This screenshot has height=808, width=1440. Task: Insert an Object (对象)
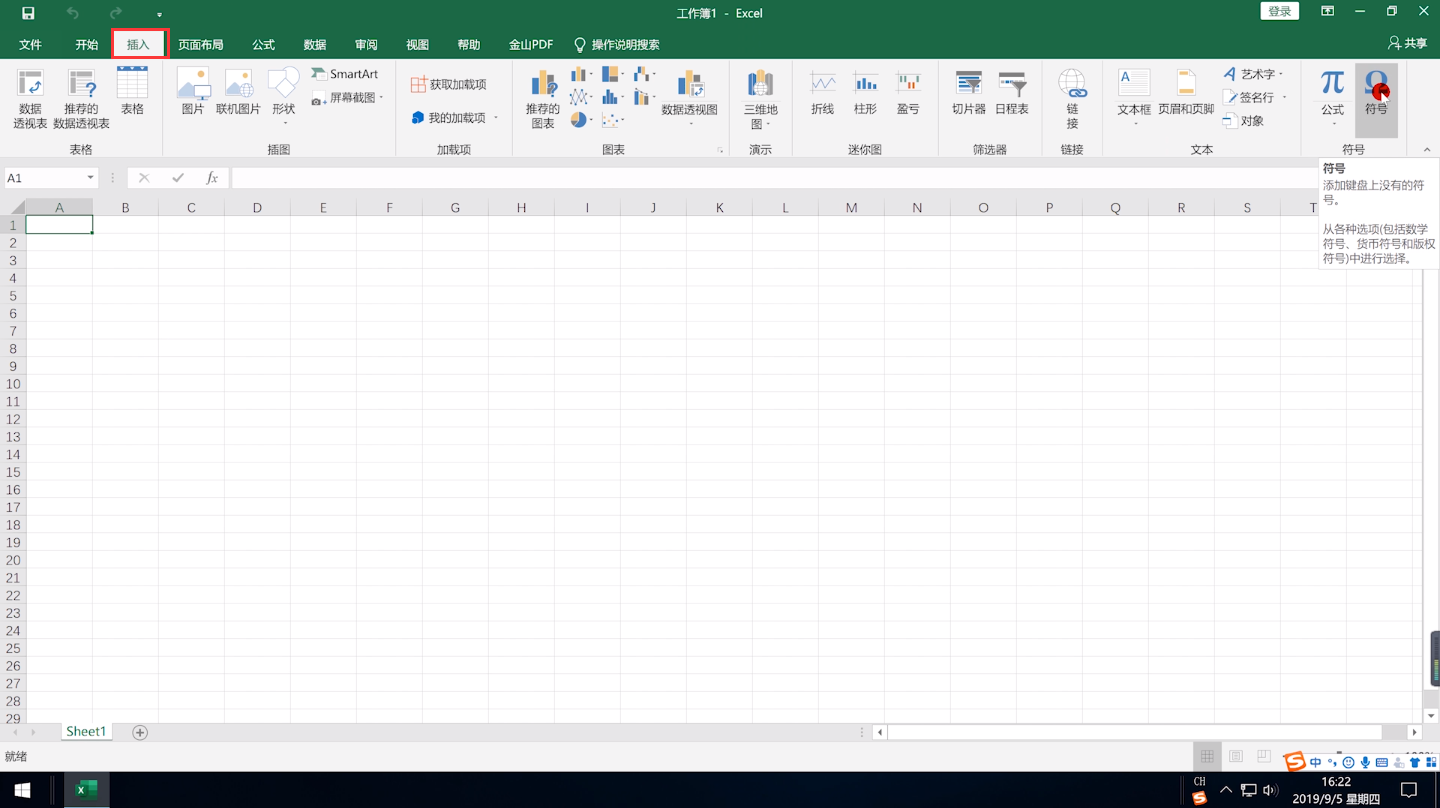click(x=1243, y=121)
